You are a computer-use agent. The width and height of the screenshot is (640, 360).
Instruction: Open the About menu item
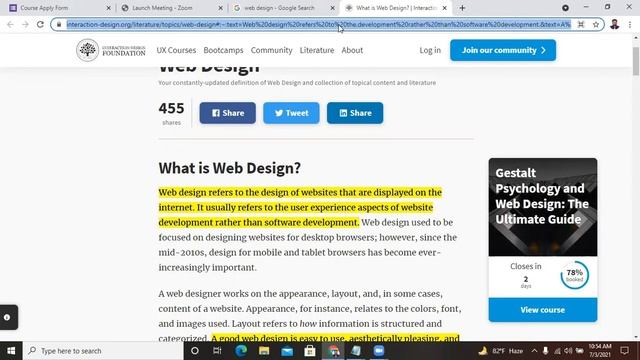point(352,50)
